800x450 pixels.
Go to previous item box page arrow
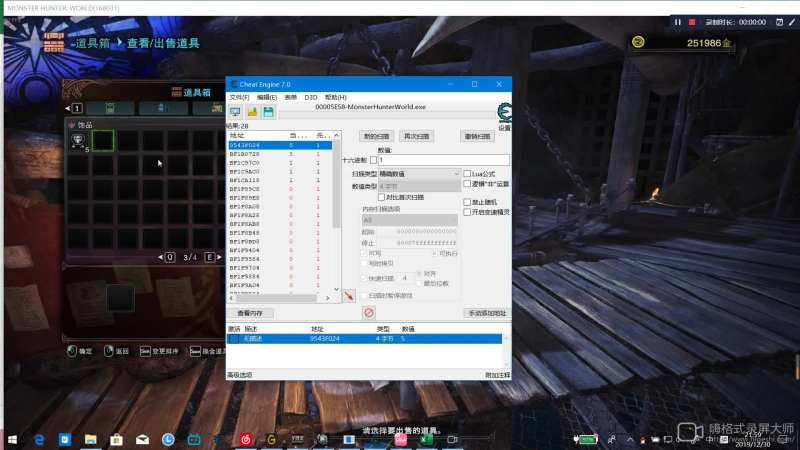point(160,257)
